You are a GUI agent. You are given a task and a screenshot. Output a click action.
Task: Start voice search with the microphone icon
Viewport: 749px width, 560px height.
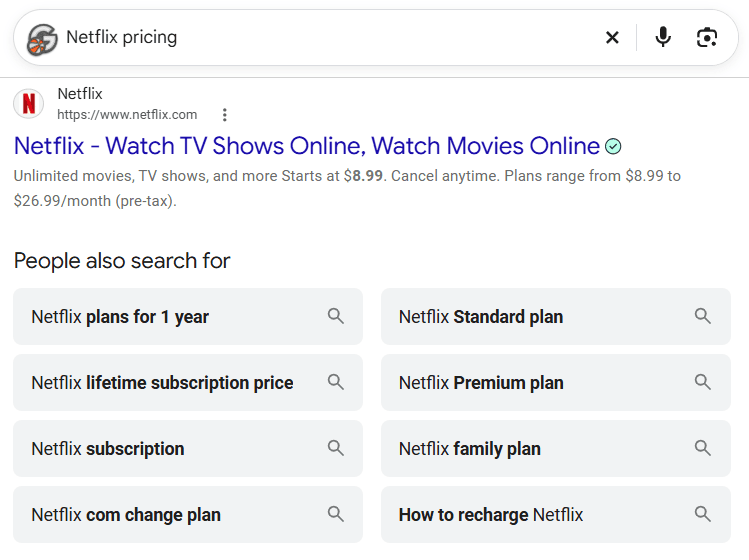tap(663, 37)
